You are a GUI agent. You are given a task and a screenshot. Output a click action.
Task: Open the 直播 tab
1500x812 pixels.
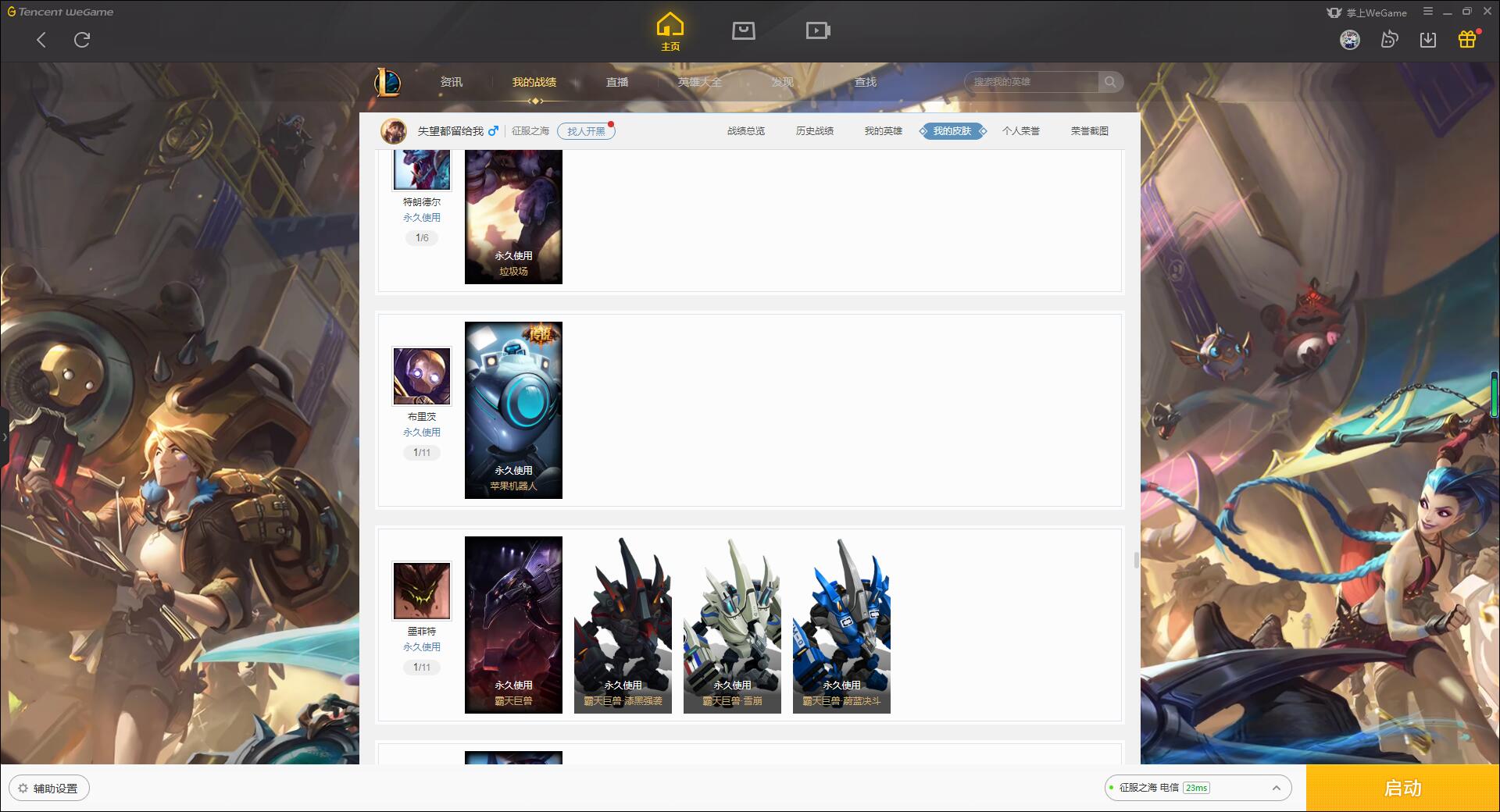click(x=617, y=82)
